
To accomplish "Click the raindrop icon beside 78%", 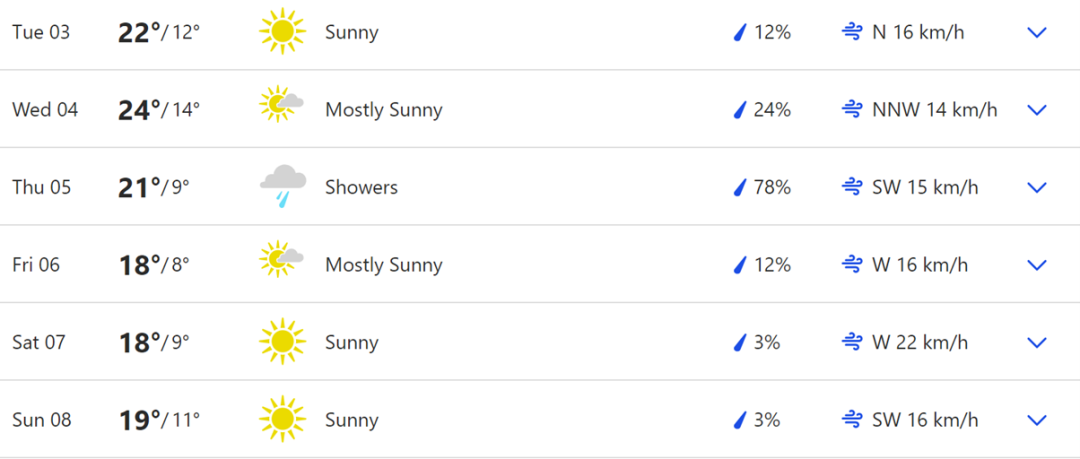I will point(740,187).
